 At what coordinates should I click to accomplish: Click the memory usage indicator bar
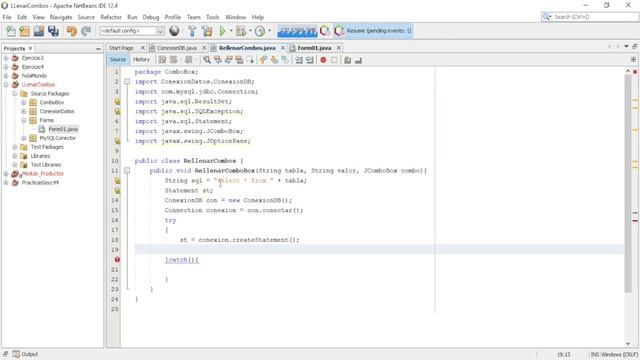297,31
